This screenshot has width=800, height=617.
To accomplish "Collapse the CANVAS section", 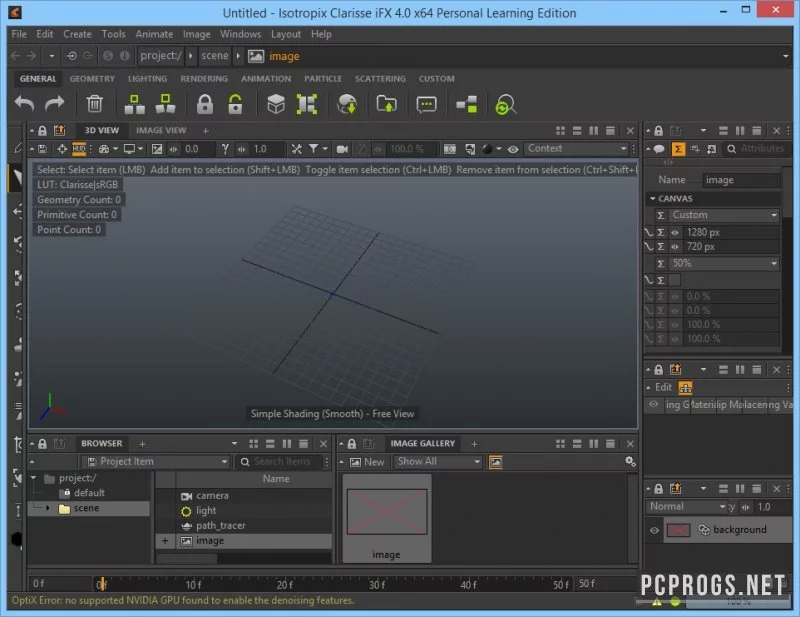I will pos(653,198).
